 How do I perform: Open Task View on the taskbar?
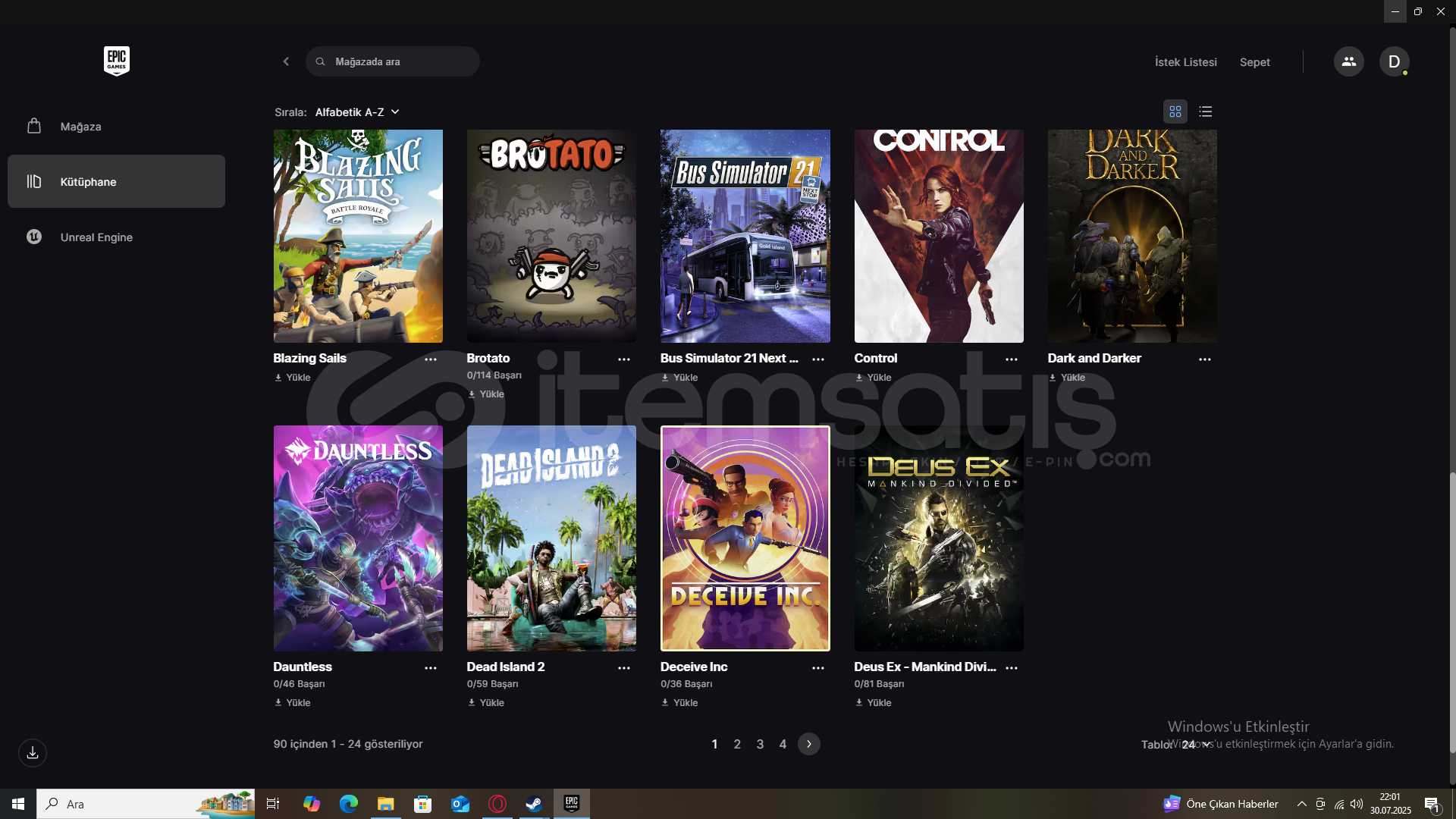point(273,804)
